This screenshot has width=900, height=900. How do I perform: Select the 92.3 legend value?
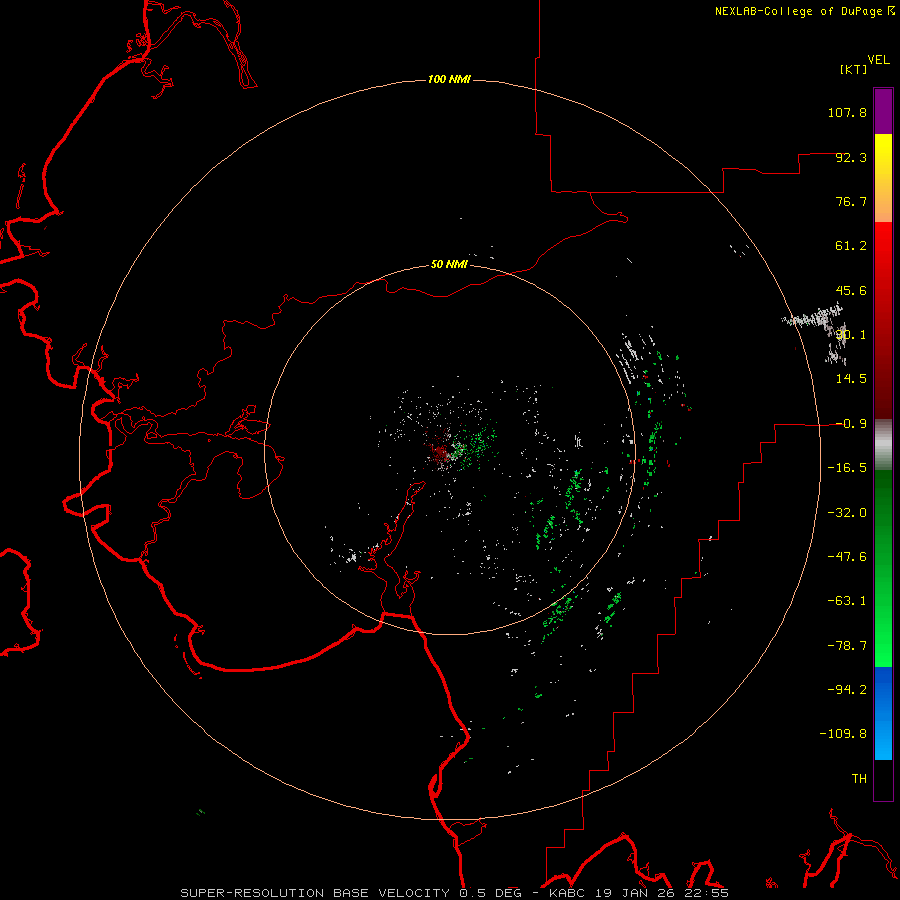click(851, 157)
